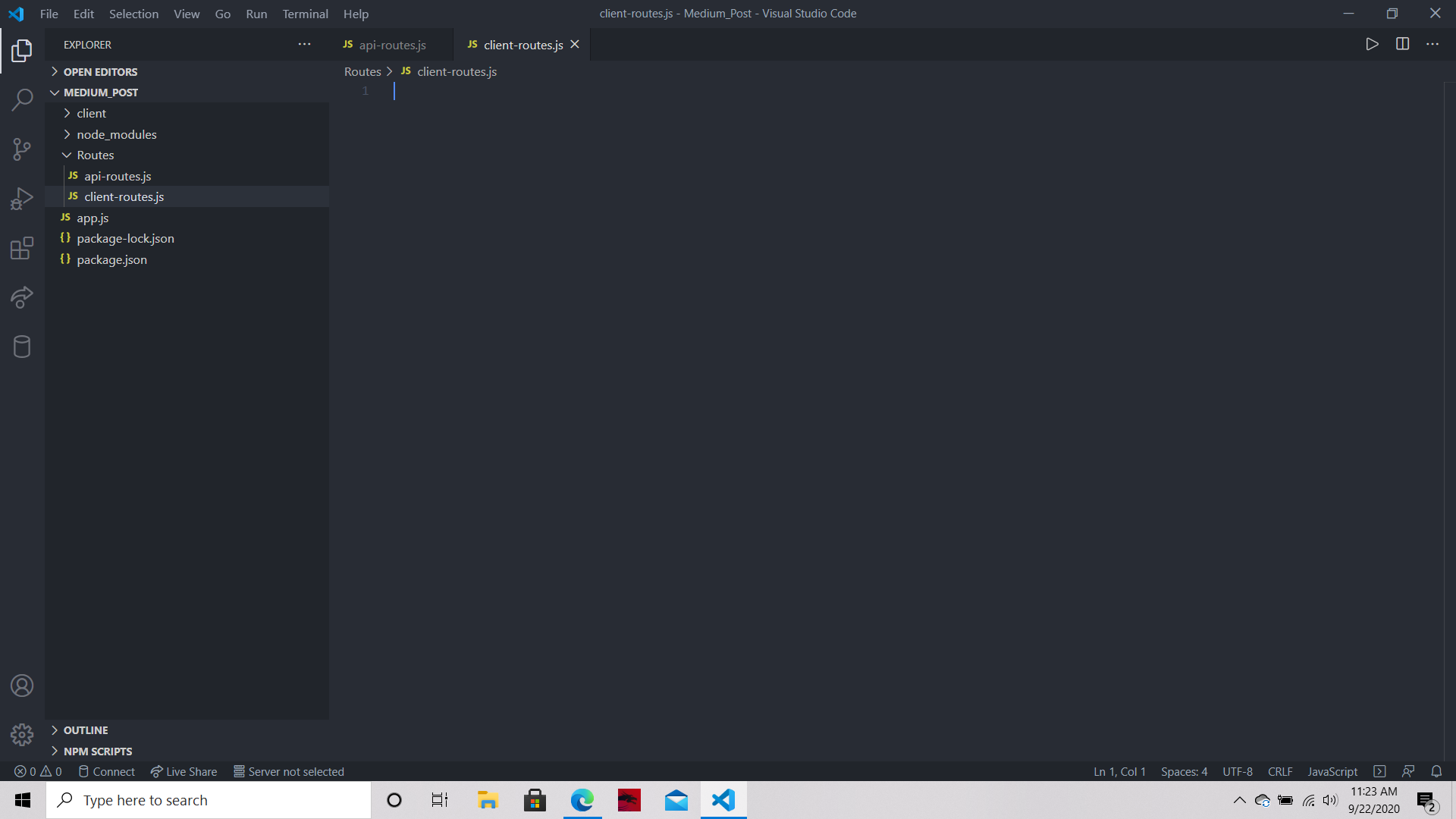Click Server not selected status item

289,771
